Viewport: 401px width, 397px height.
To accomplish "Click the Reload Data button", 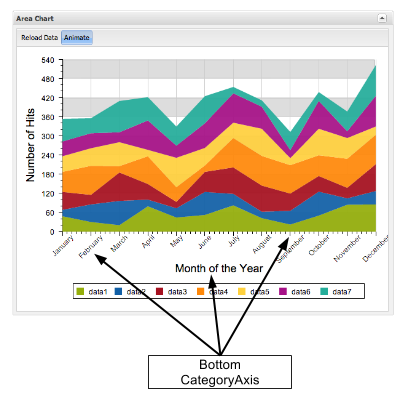I will click(39, 38).
